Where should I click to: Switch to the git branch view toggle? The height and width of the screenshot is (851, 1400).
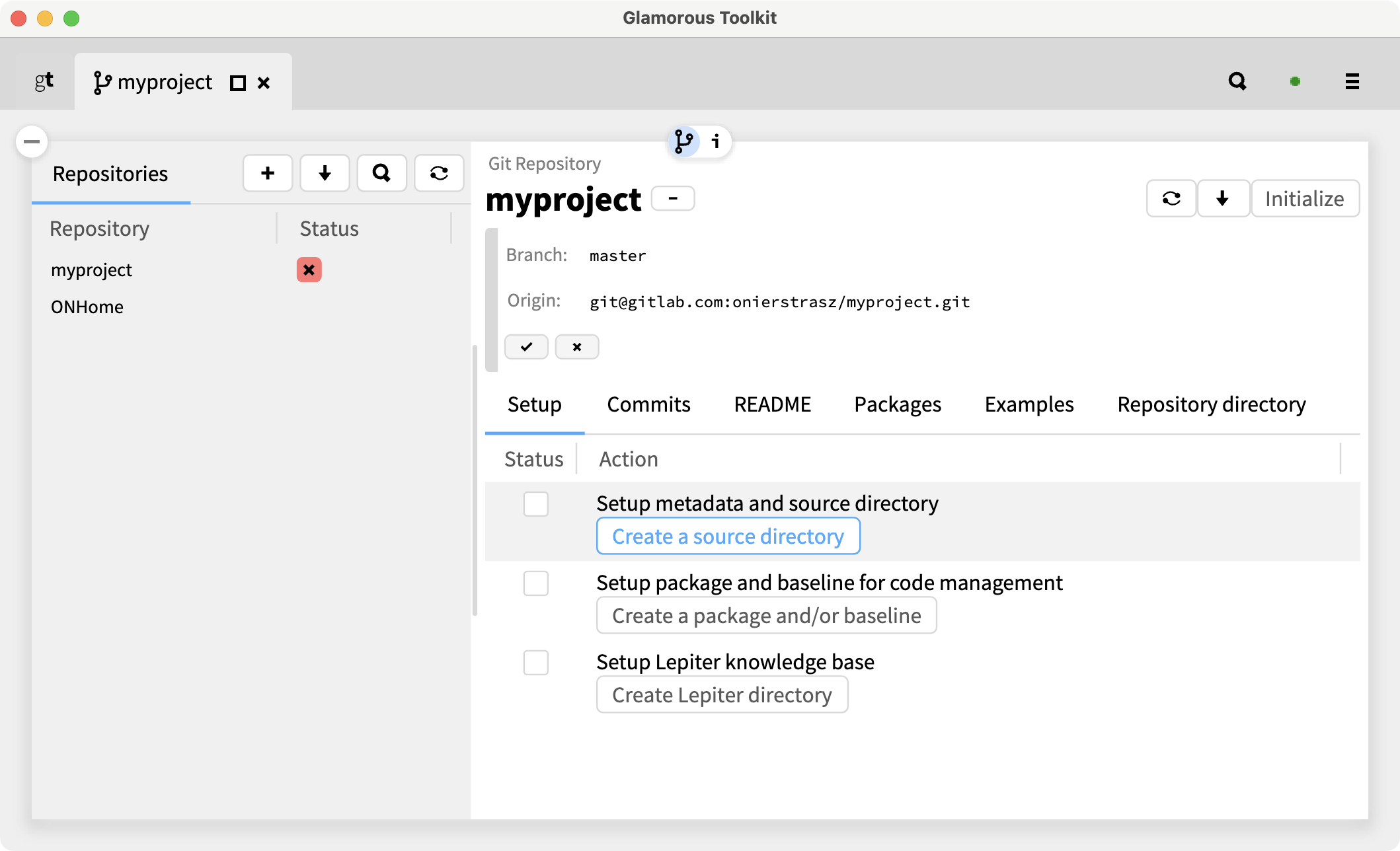click(x=683, y=141)
